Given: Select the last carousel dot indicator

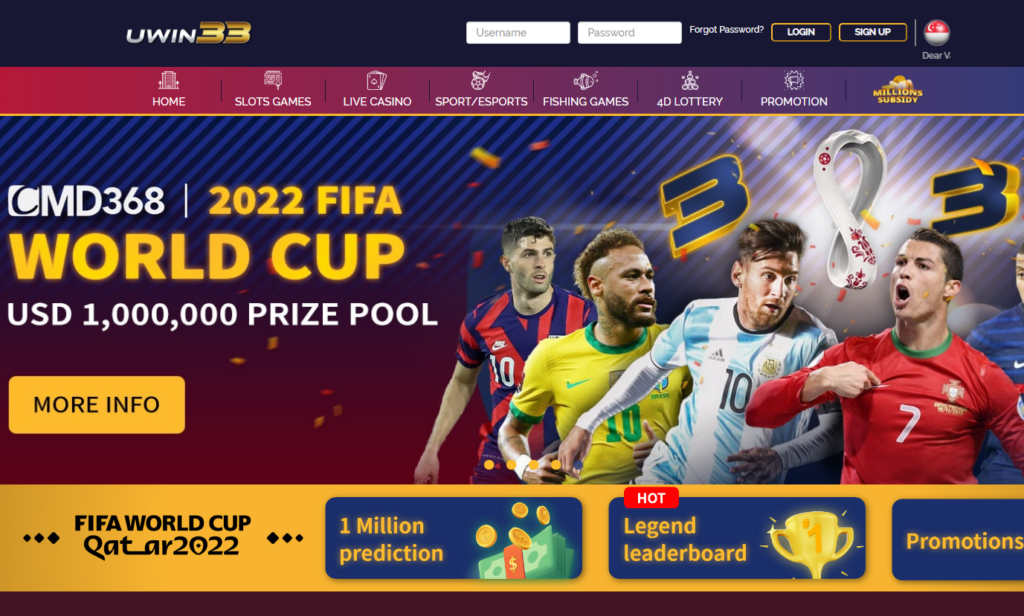Looking at the screenshot, I should click(x=578, y=464).
